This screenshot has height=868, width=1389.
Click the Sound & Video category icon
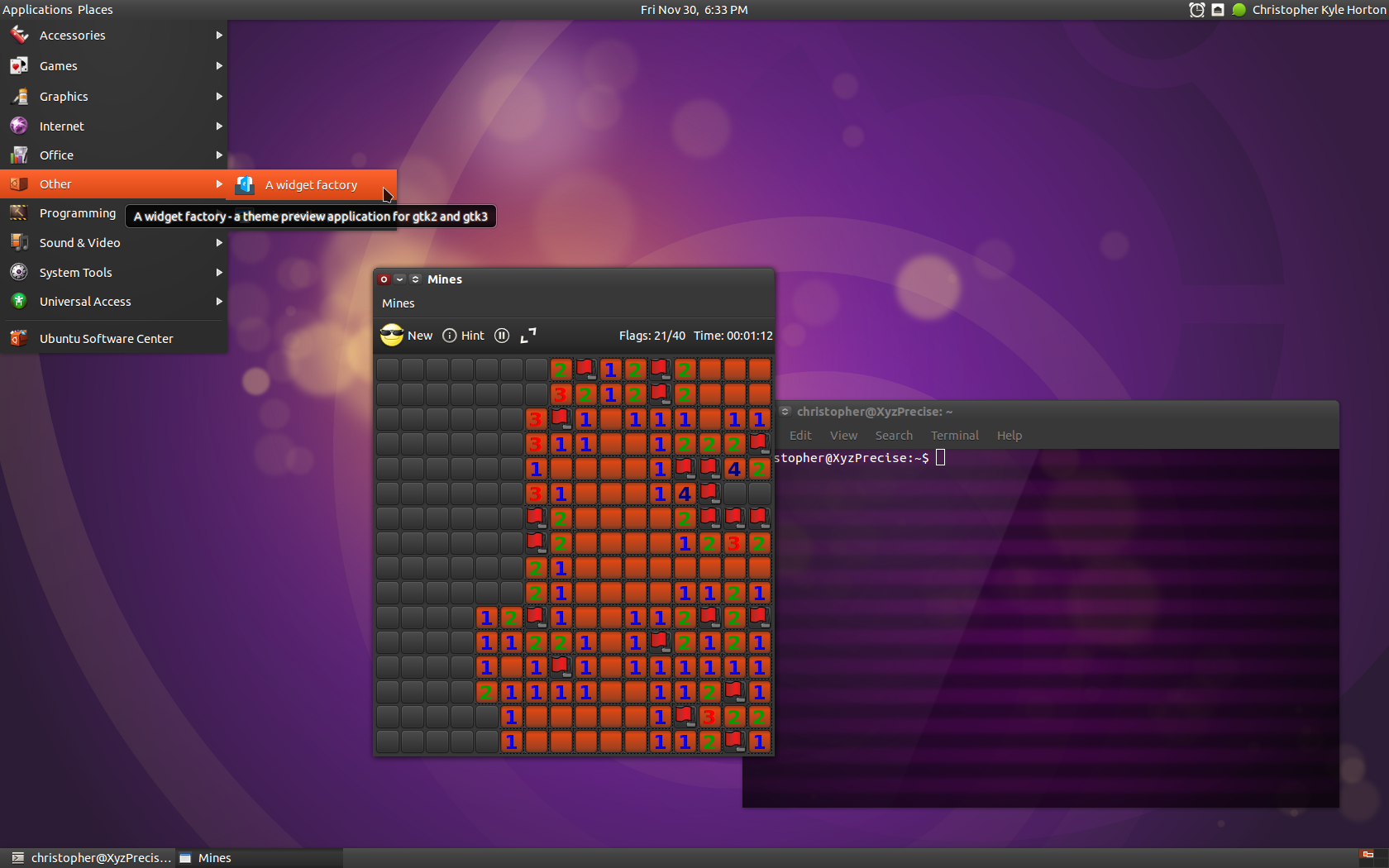point(19,242)
